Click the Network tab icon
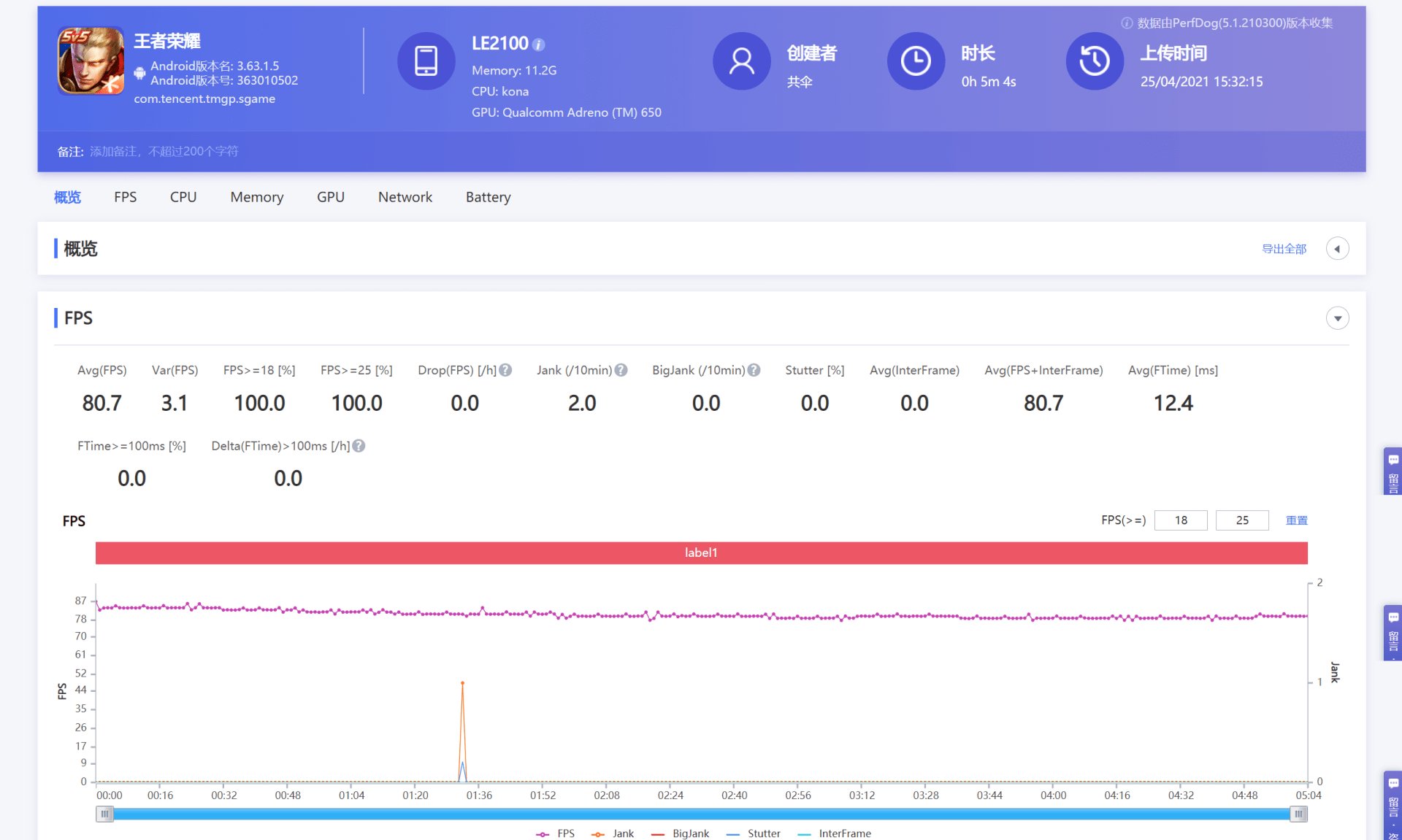Screen dimensions: 1402x840 point(404,197)
